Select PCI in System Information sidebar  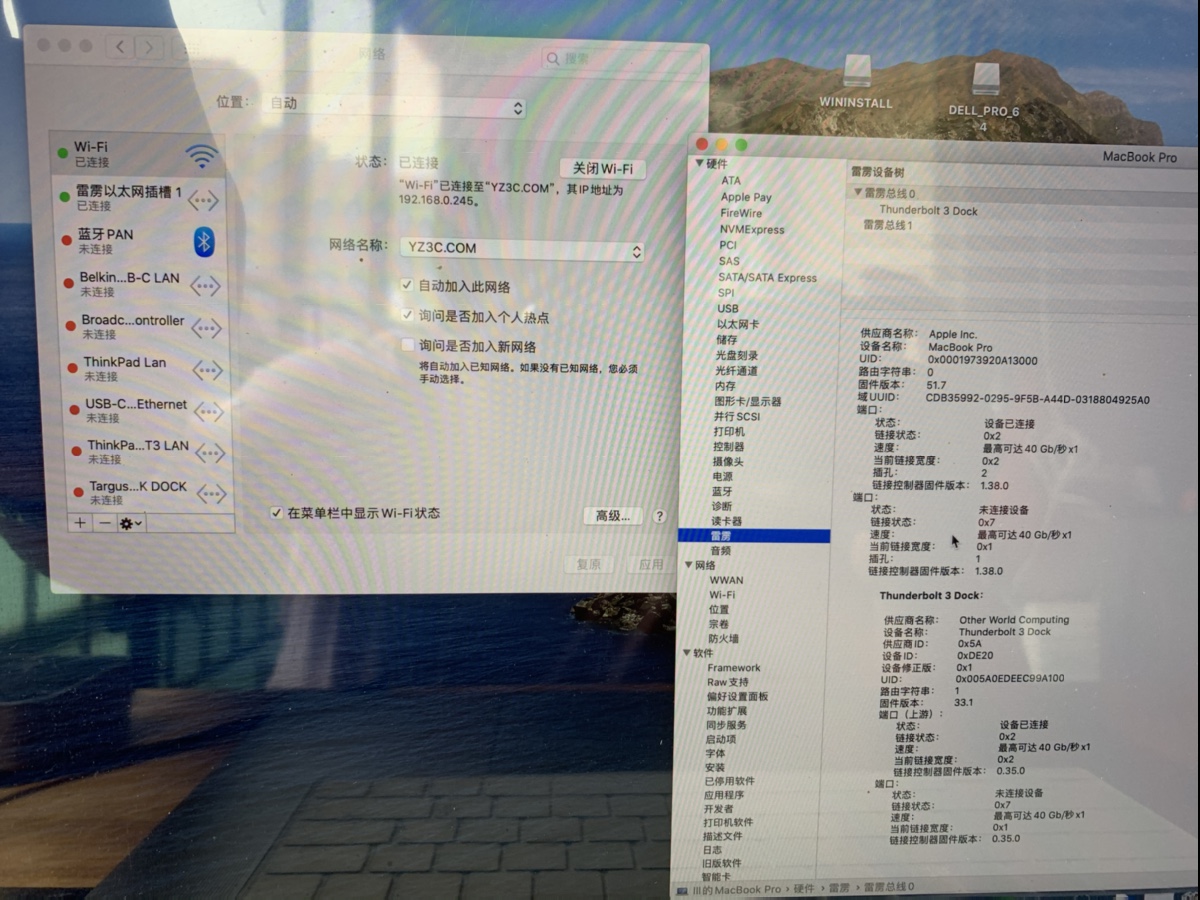(728, 245)
